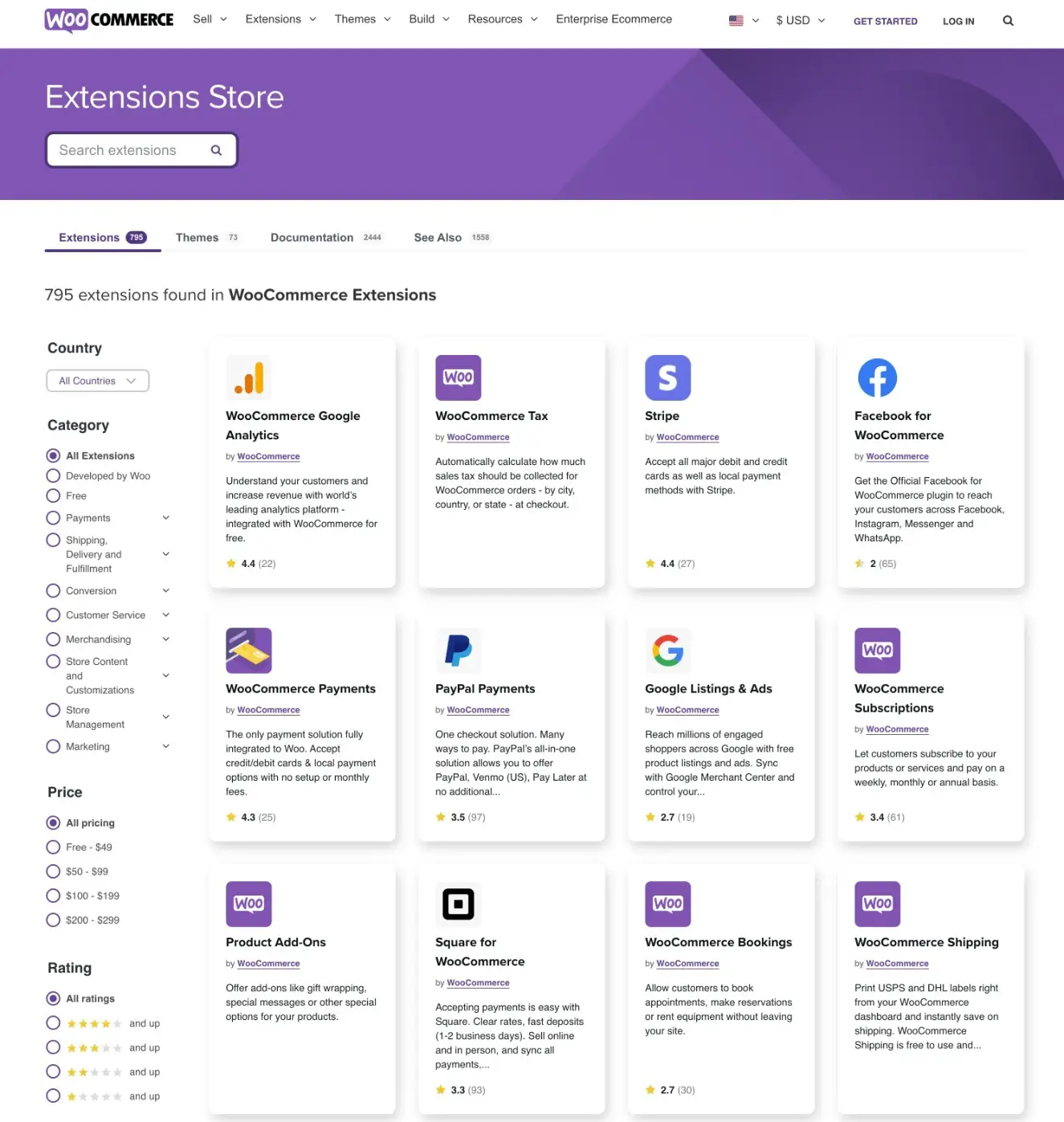The height and width of the screenshot is (1122, 1064).
Task: Click star rating of Square for WooCommerce
Action: 460,1091
